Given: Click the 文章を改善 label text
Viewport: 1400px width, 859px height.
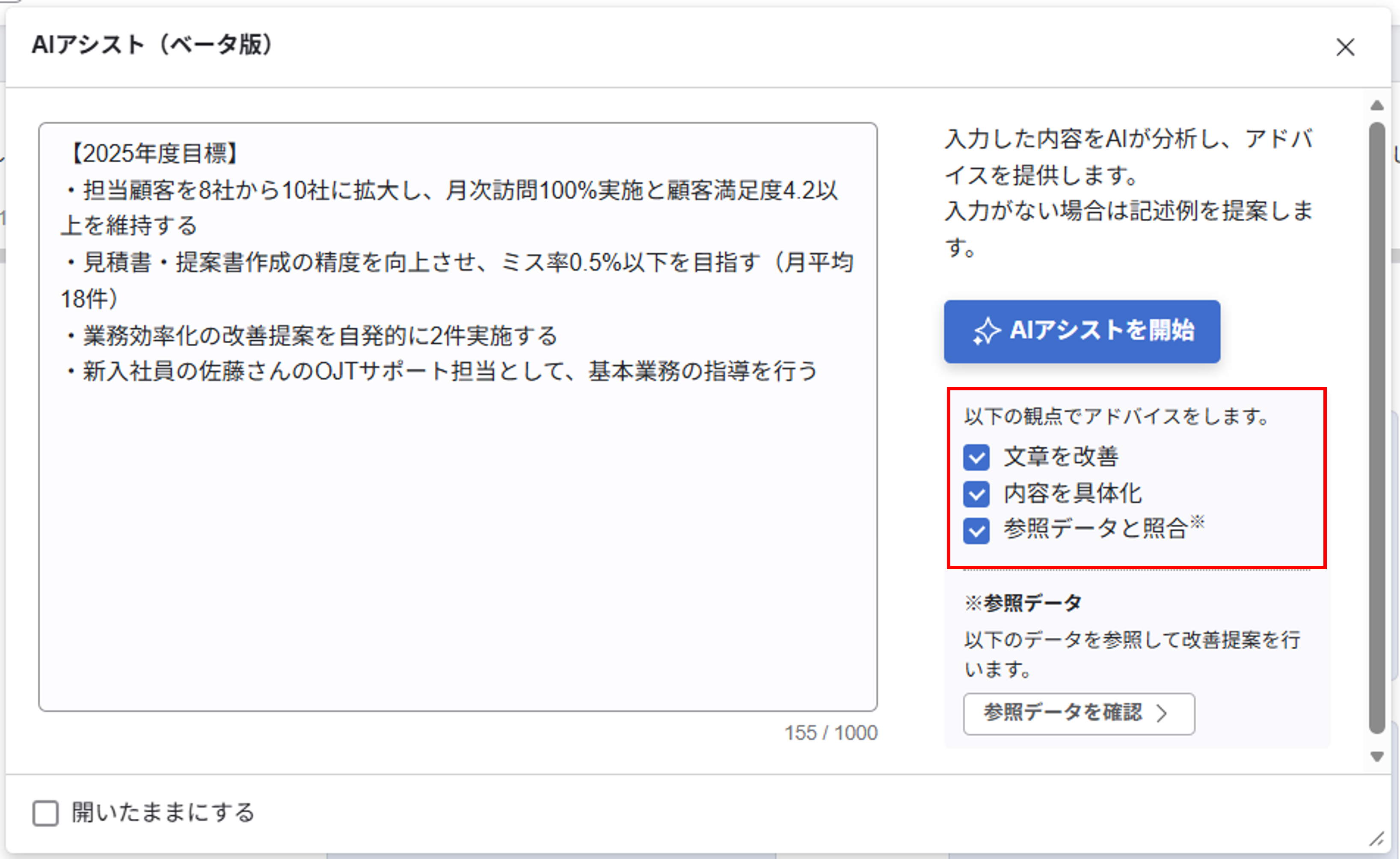Looking at the screenshot, I should coord(1061,457).
